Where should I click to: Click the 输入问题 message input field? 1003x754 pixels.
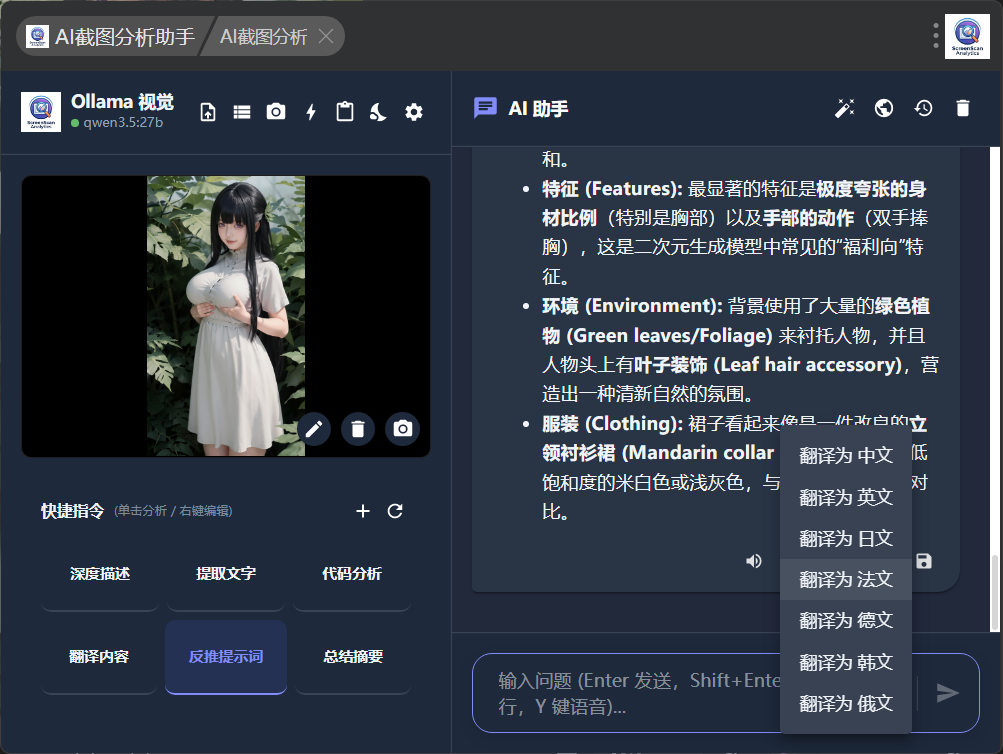630,692
